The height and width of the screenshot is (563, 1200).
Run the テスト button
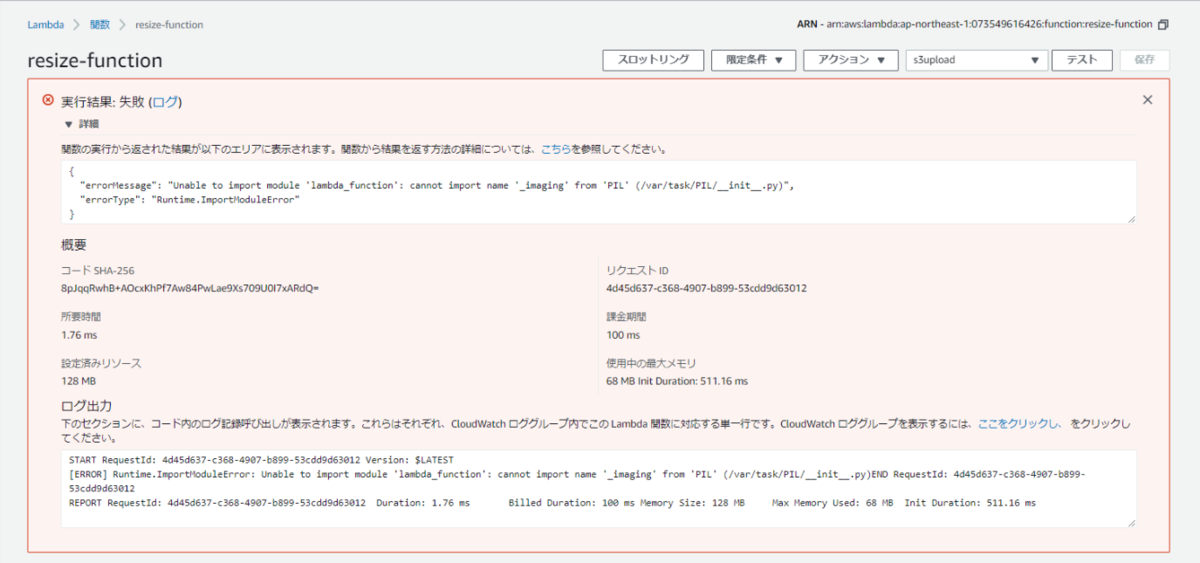[1082, 60]
